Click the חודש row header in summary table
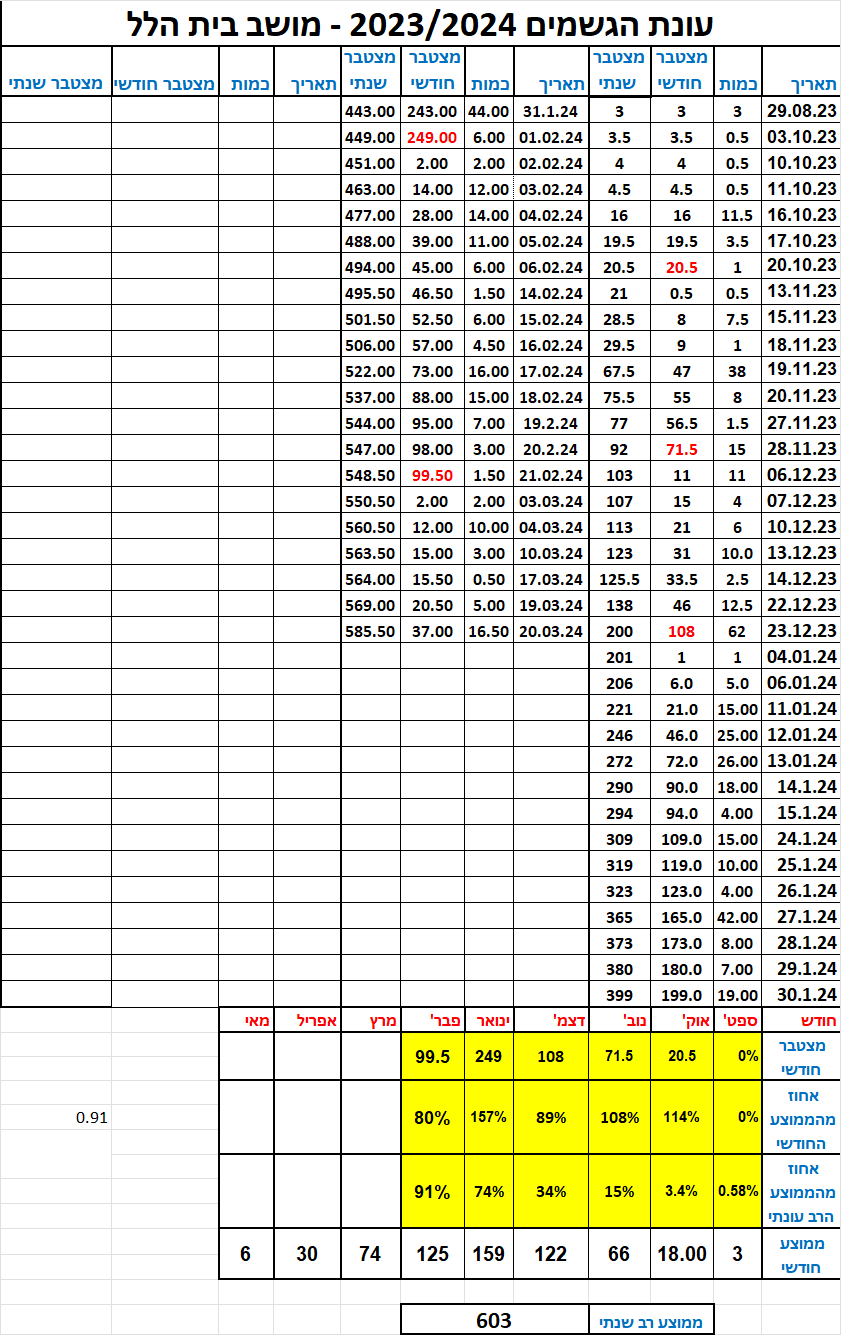 (x=800, y=1020)
